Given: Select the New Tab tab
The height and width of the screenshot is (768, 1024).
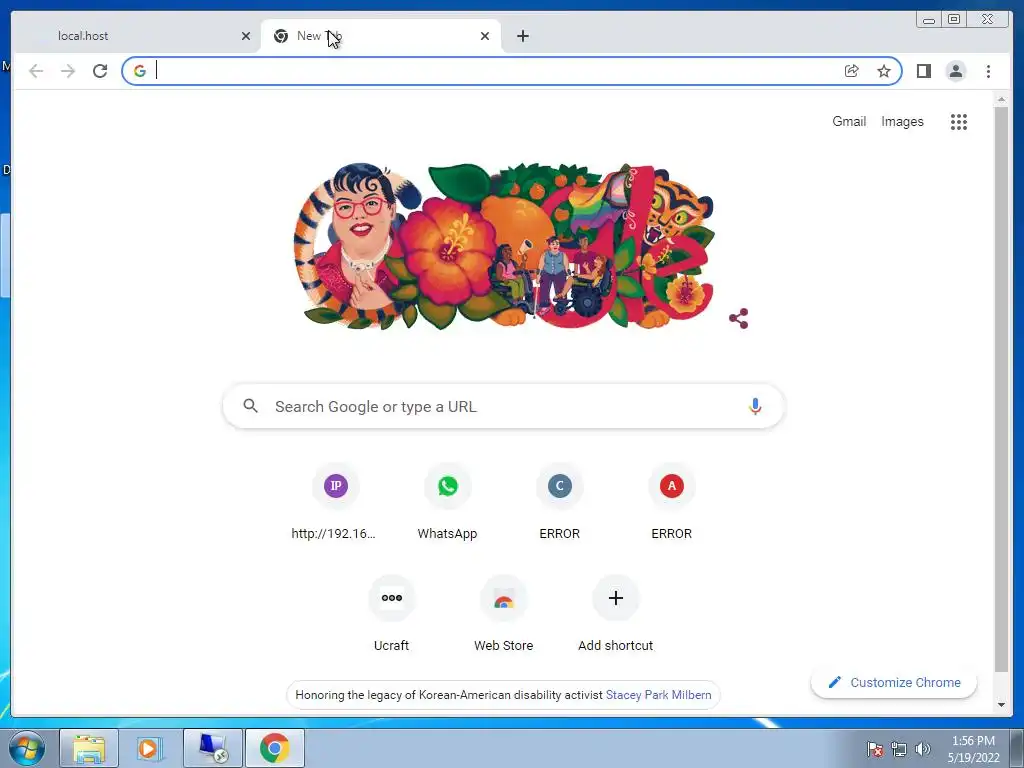Looking at the screenshot, I should [381, 36].
